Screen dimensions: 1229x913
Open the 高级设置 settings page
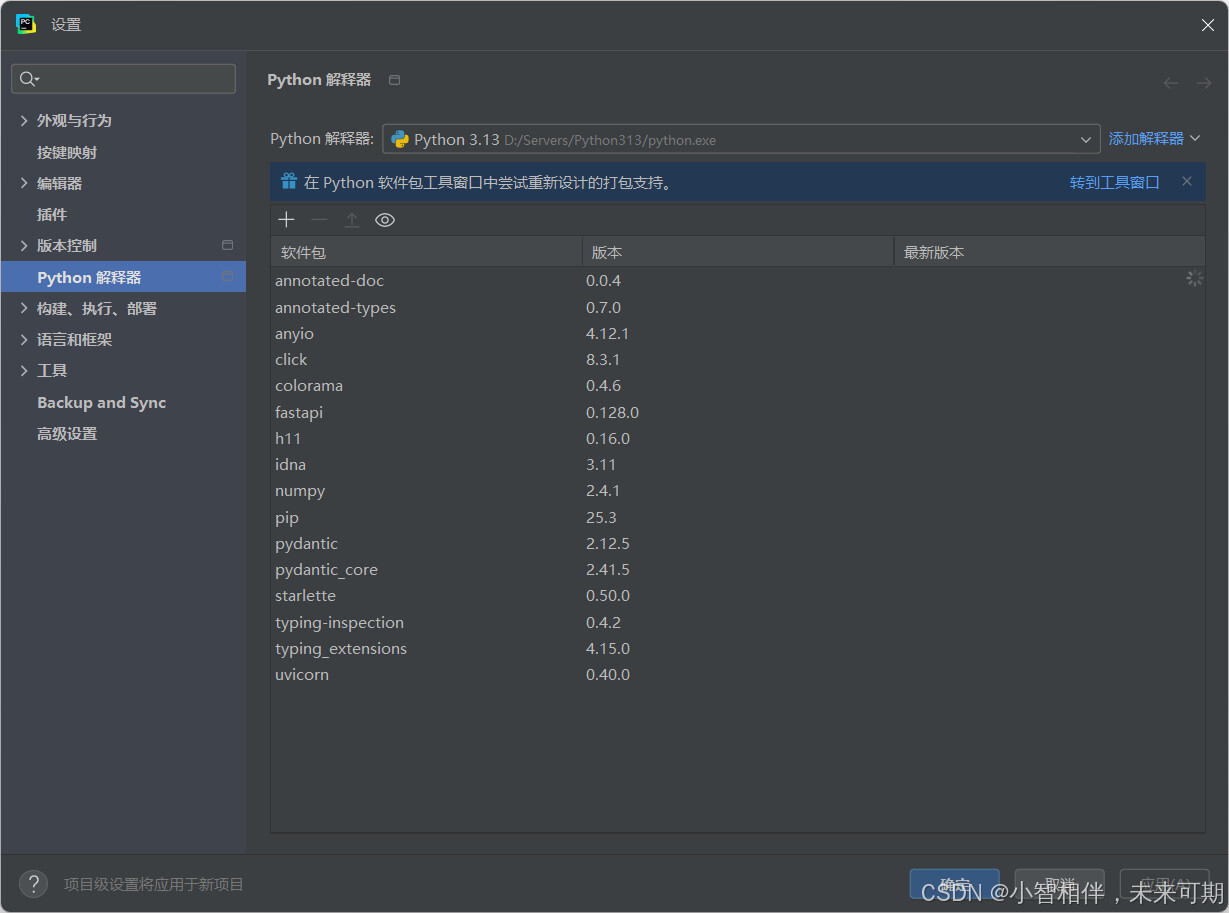67,433
